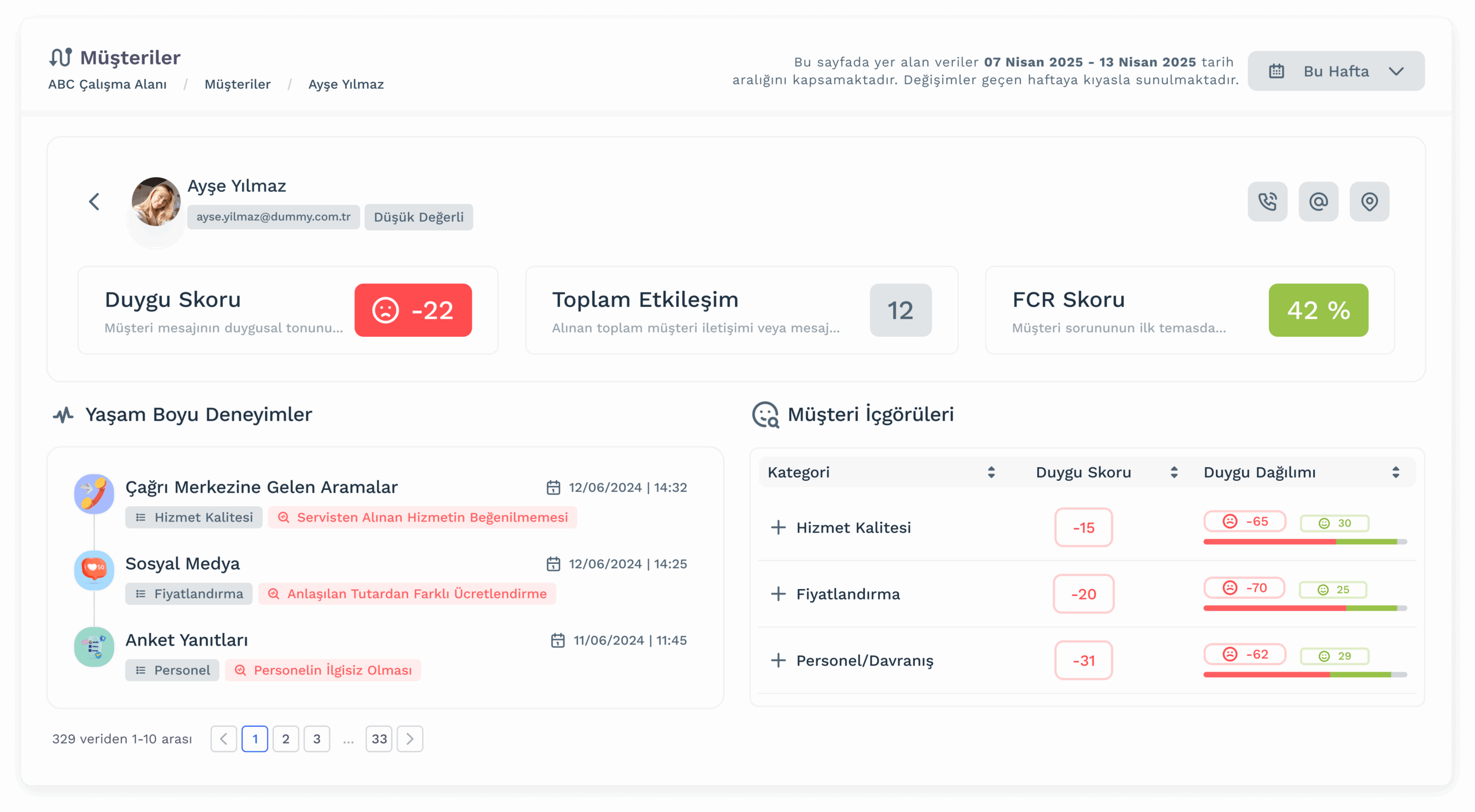Click the Hizmet Kalitesi sentiment distribution bar
The width and height of the screenshot is (1475, 812).
point(1304,542)
